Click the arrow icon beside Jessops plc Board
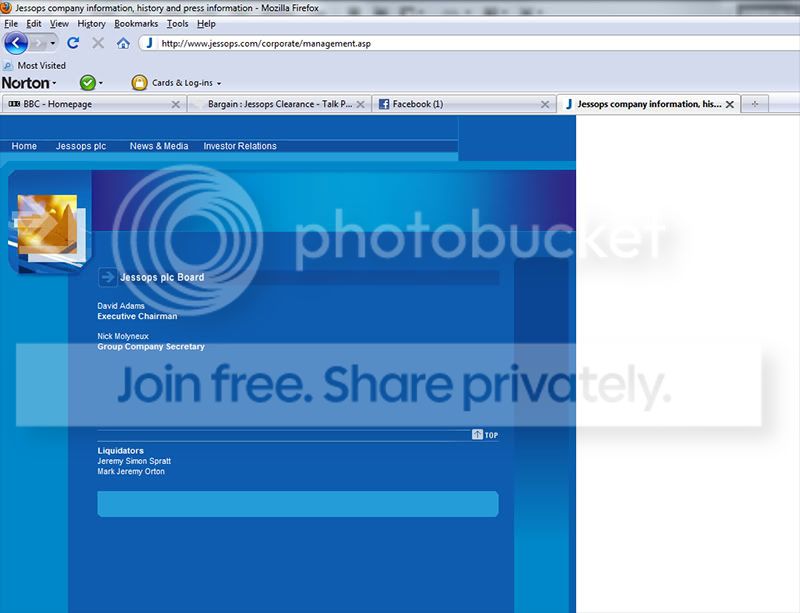The height and width of the screenshot is (613, 800). click(107, 277)
